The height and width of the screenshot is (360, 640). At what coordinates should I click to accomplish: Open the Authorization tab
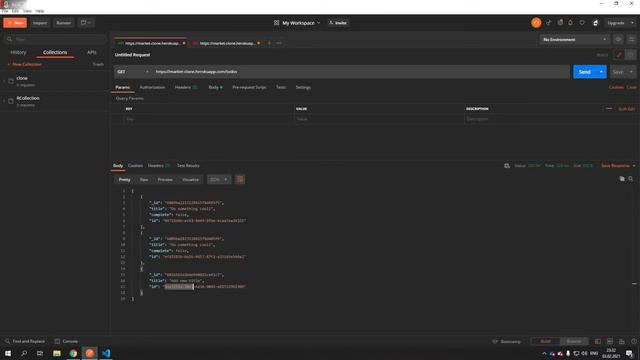point(152,87)
